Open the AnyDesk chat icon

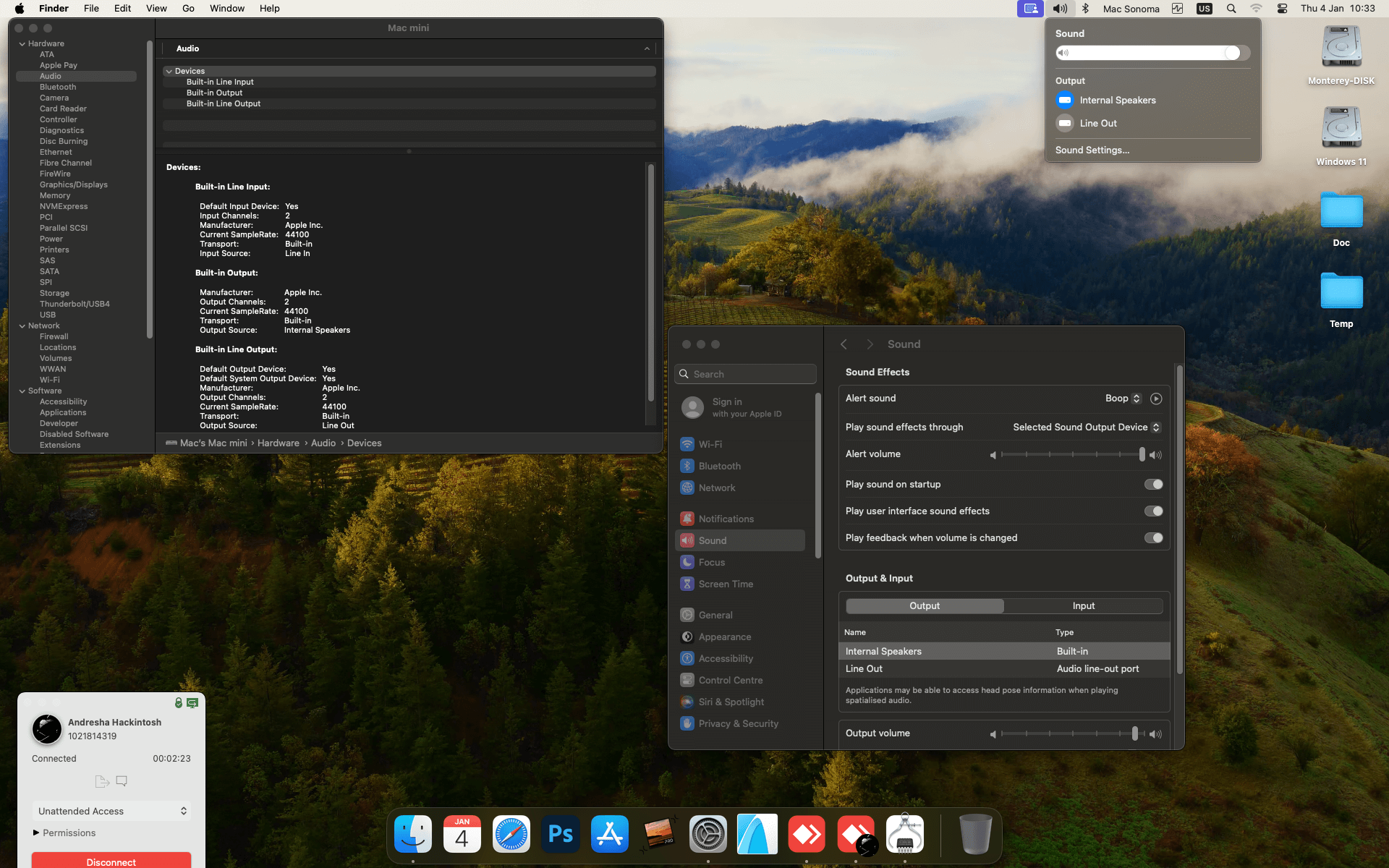[x=122, y=781]
